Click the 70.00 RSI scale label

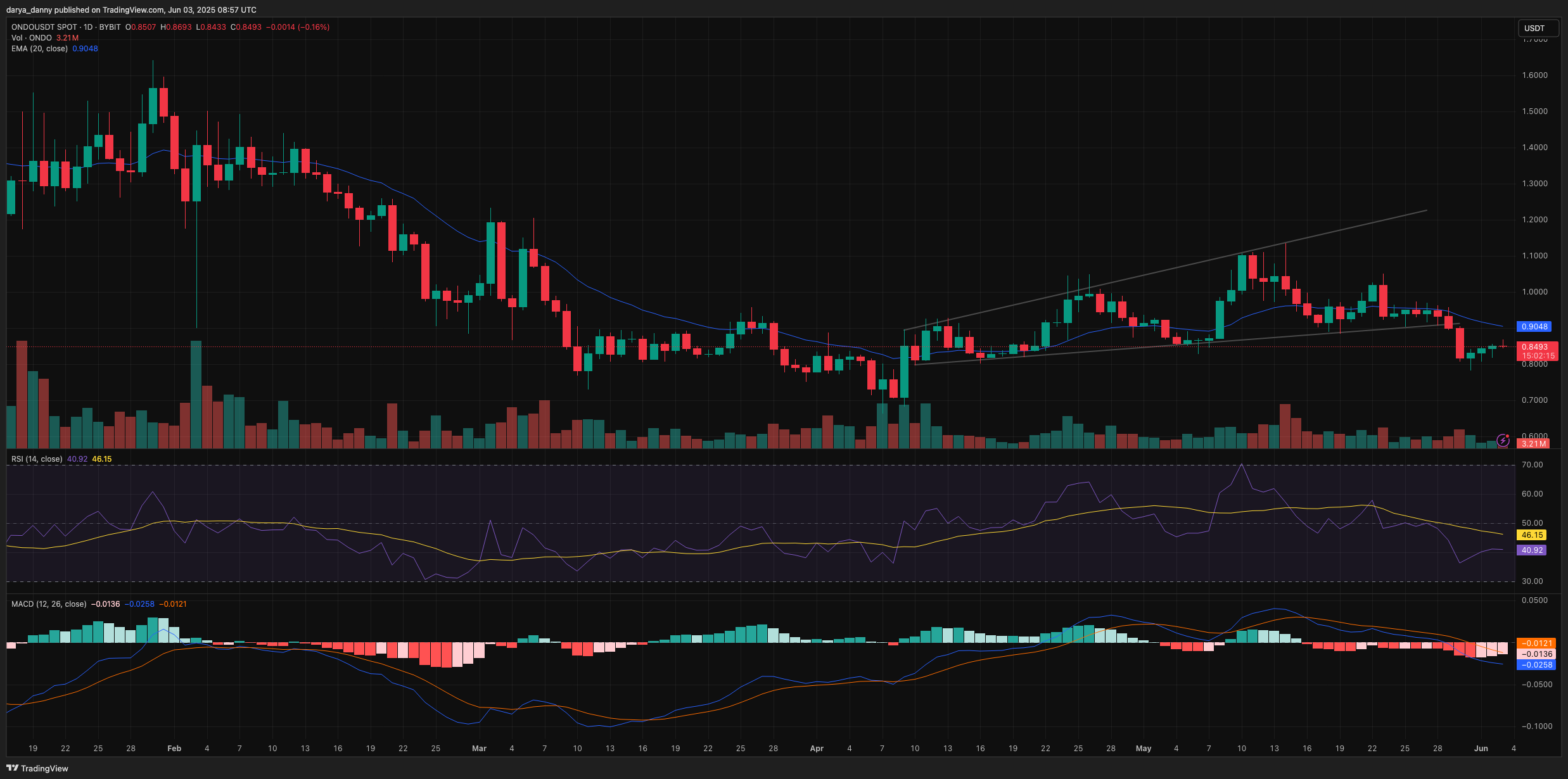[1532, 465]
